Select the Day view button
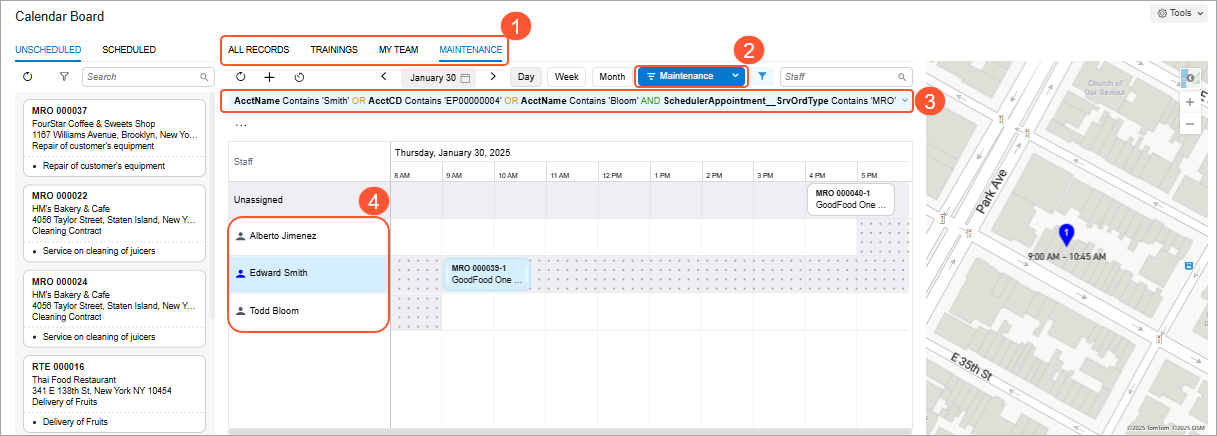1217x436 pixels. pos(525,77)
